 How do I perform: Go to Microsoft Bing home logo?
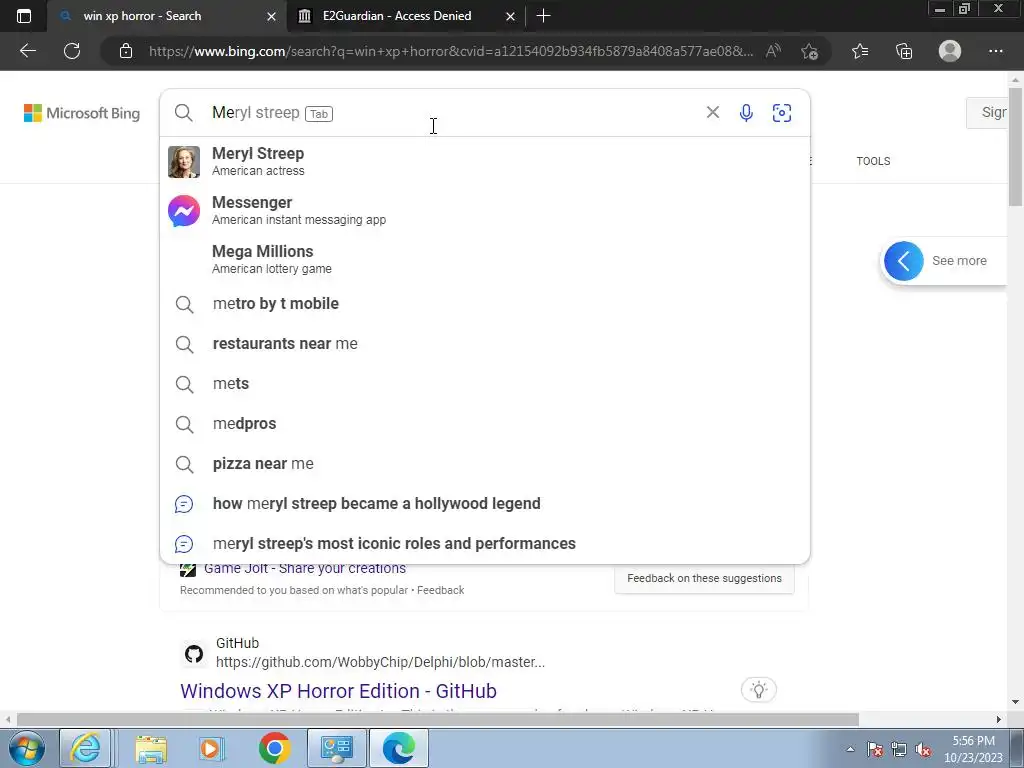coord(82,113)
